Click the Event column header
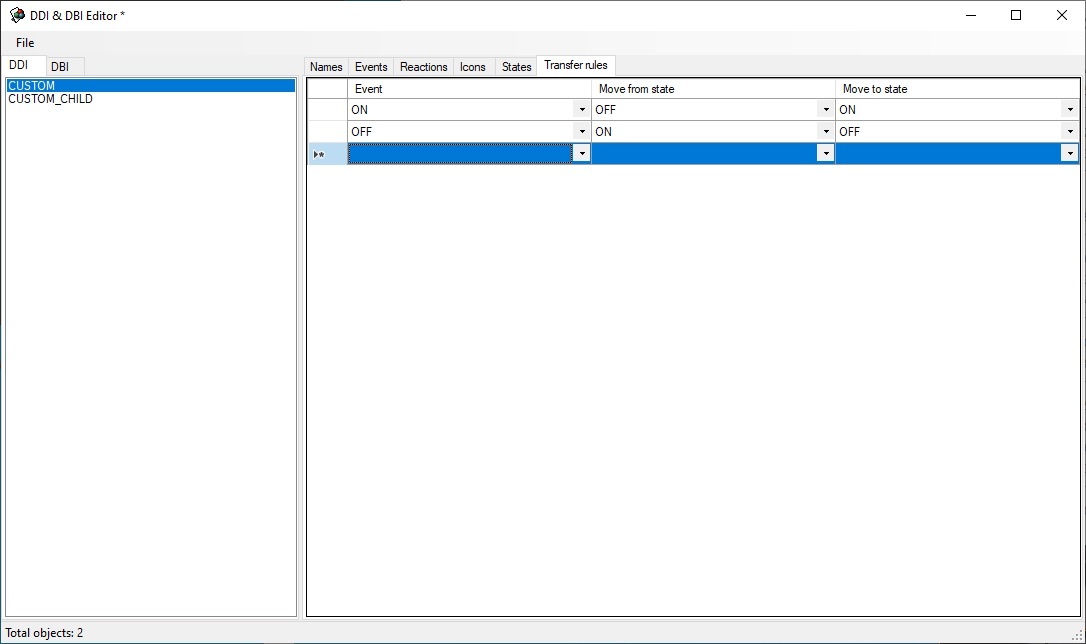 469,89
